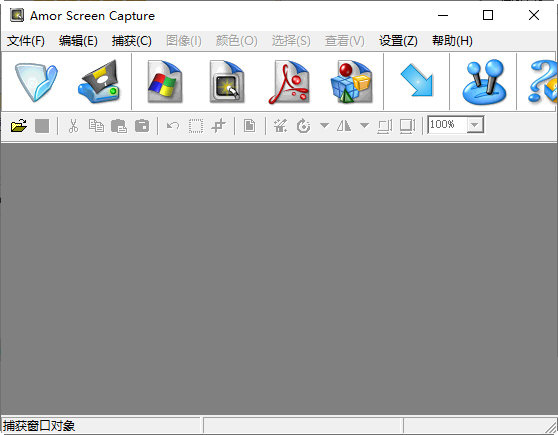Click the PDF Acrobat document icon
Viewport: 558px width, 435px height.
click(289, 82)
